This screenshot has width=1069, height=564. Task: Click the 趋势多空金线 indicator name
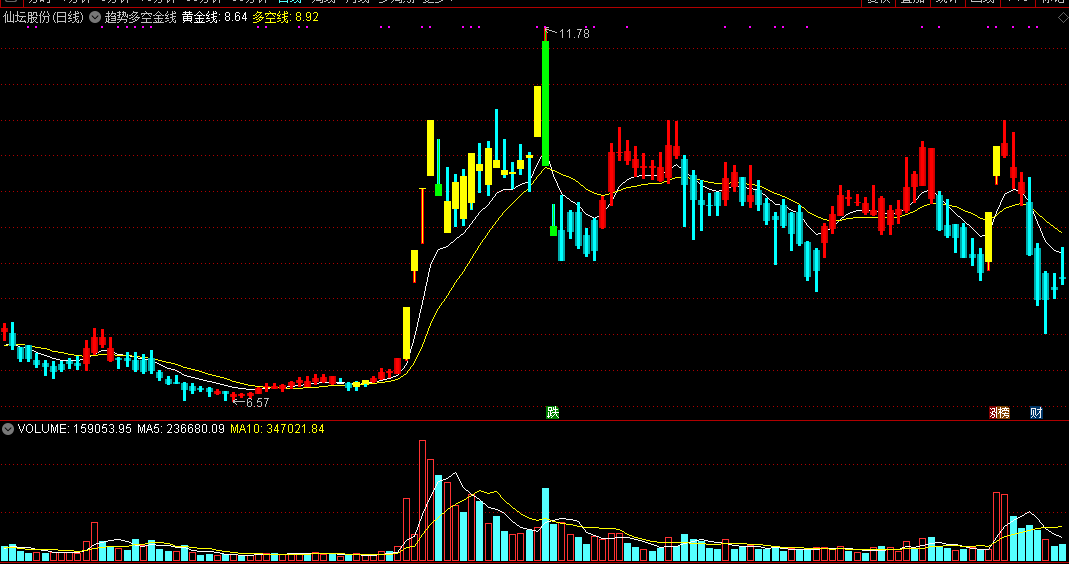click(140, 18)
